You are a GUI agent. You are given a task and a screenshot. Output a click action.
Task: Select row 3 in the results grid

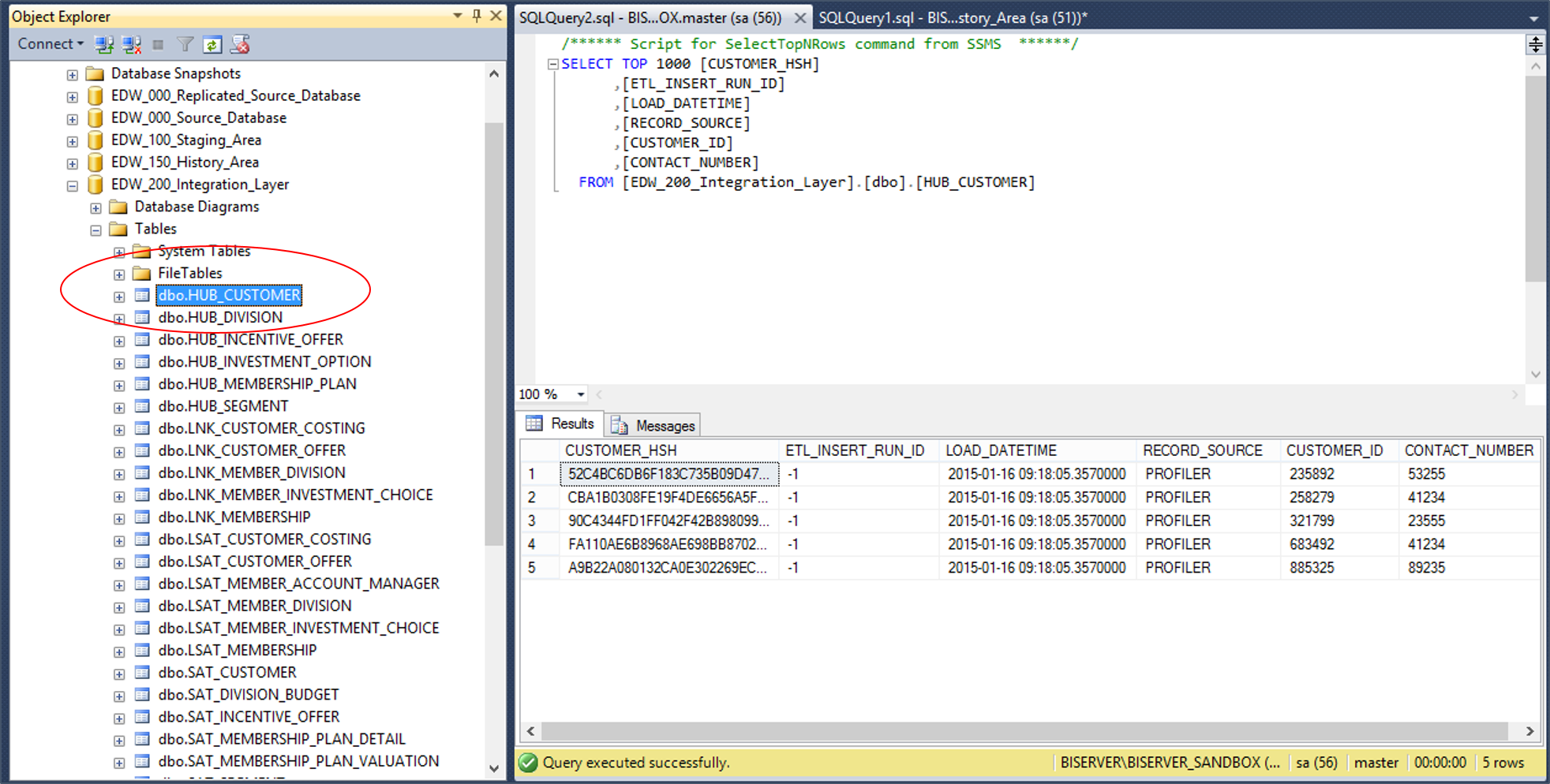(537, 521)
